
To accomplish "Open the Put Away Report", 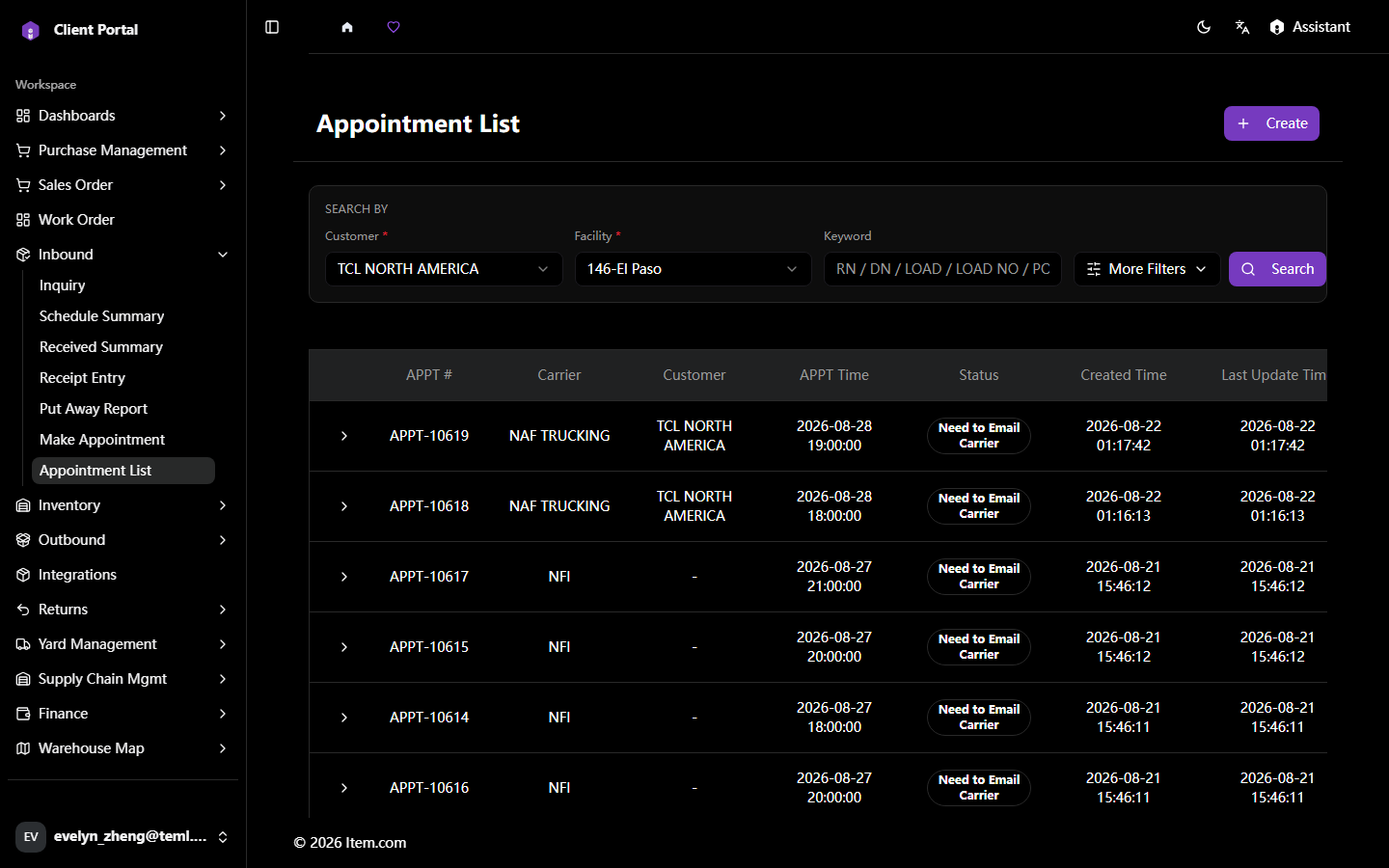I will 123,409.
